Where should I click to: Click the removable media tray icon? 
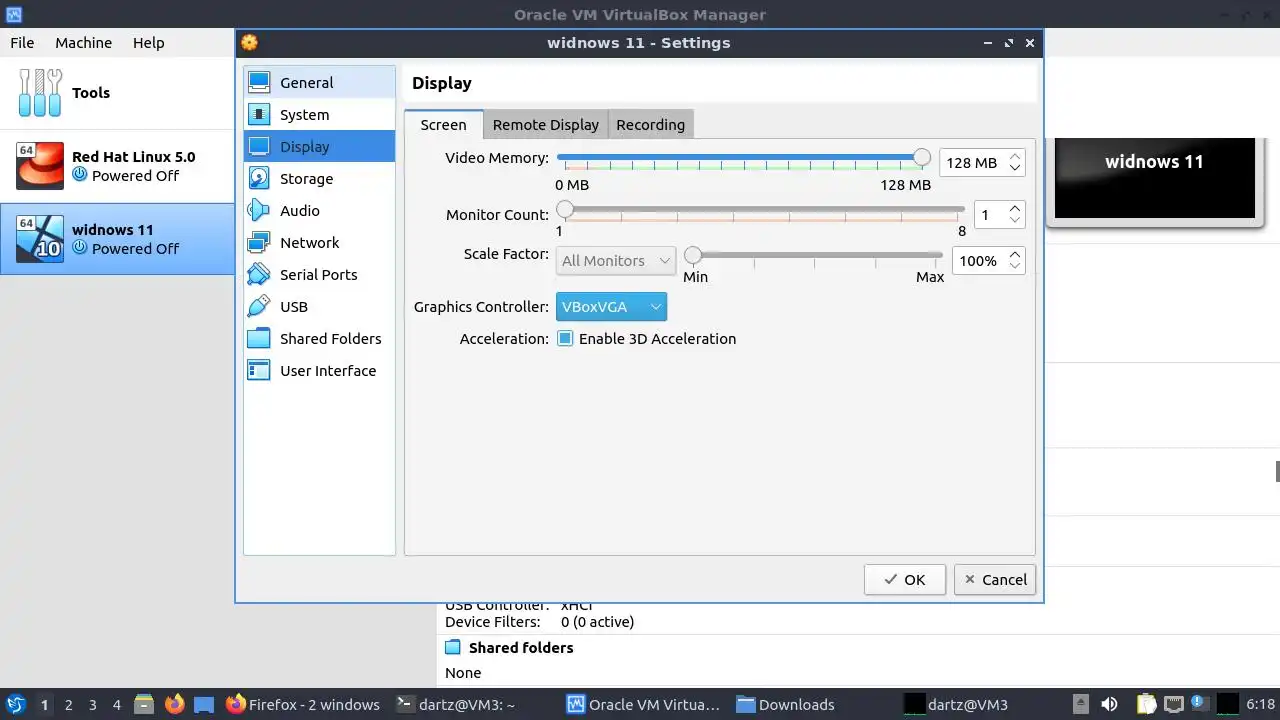click(x=1081, y=705)
